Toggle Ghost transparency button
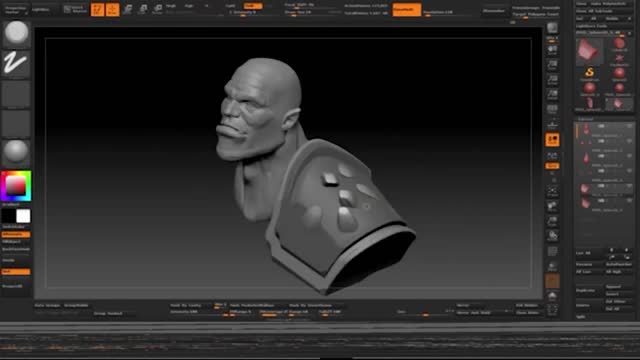The image size is (640, 360). (552, 281)
